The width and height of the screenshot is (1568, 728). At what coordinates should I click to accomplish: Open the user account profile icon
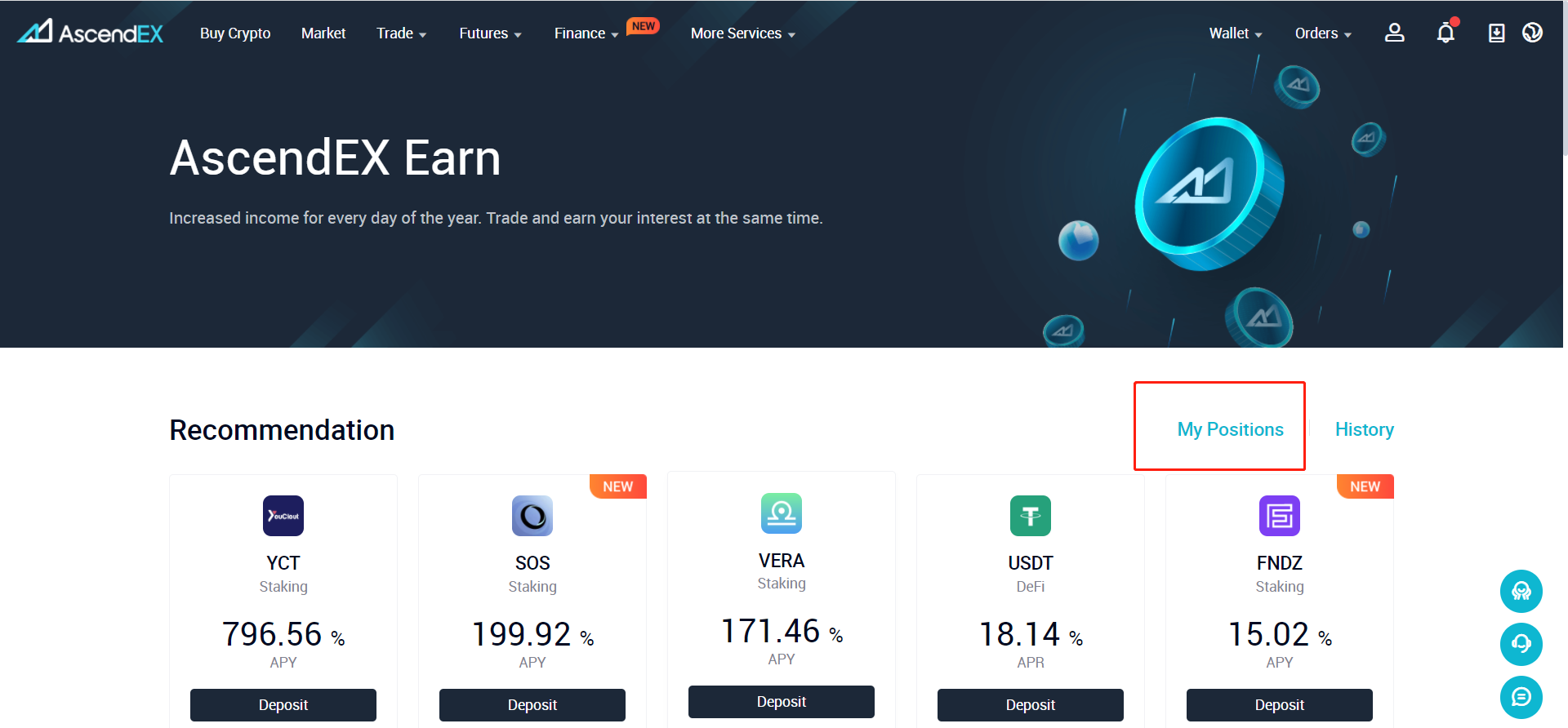pos(1394,33)
